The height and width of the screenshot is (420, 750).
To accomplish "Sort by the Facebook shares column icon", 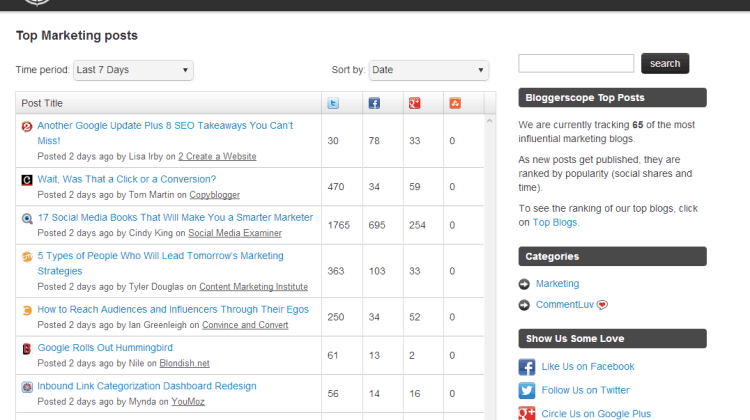I will pyautogui.click(x=374, y=103).
